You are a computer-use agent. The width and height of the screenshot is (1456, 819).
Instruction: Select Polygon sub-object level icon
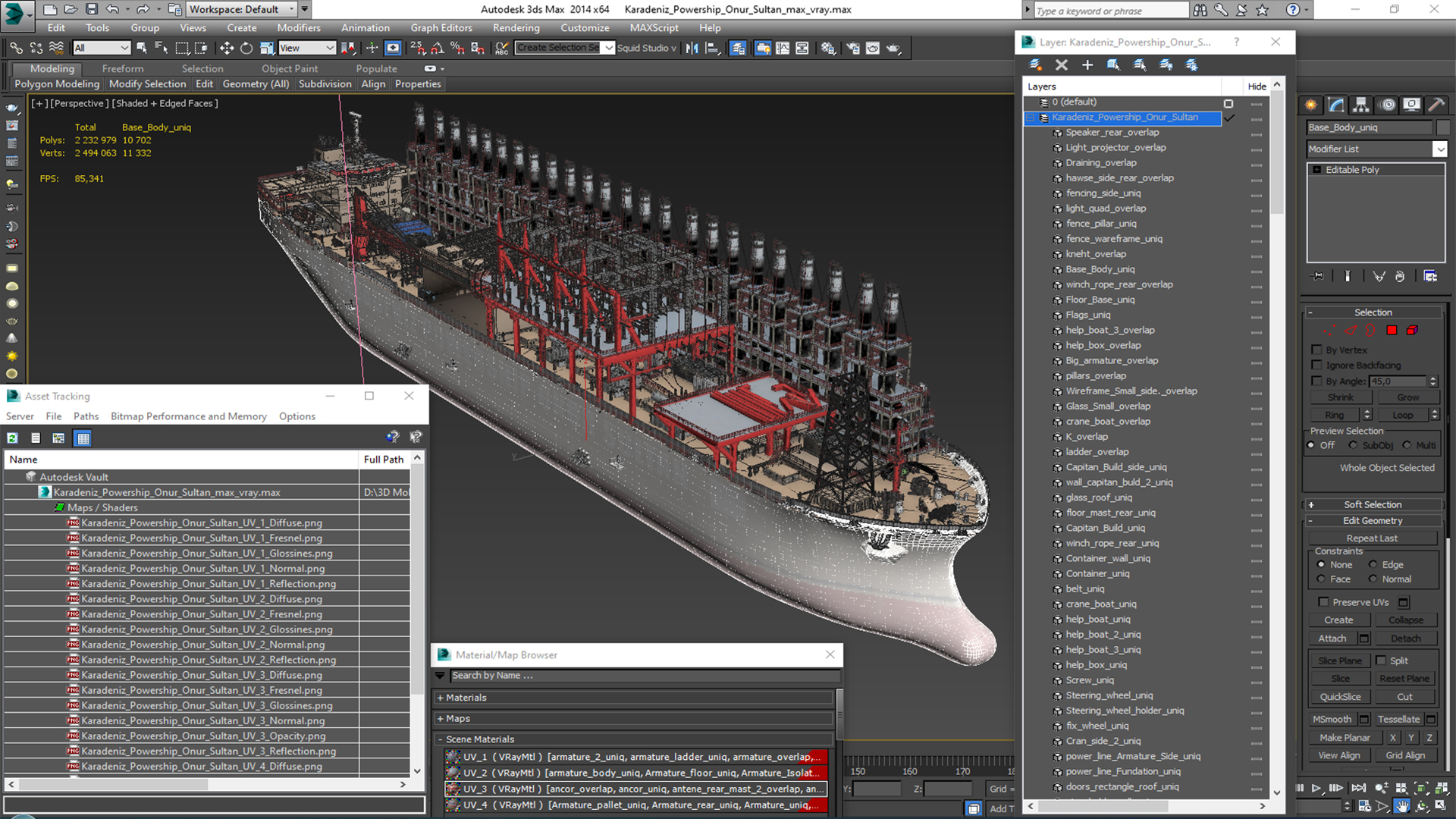[1392, 330]
